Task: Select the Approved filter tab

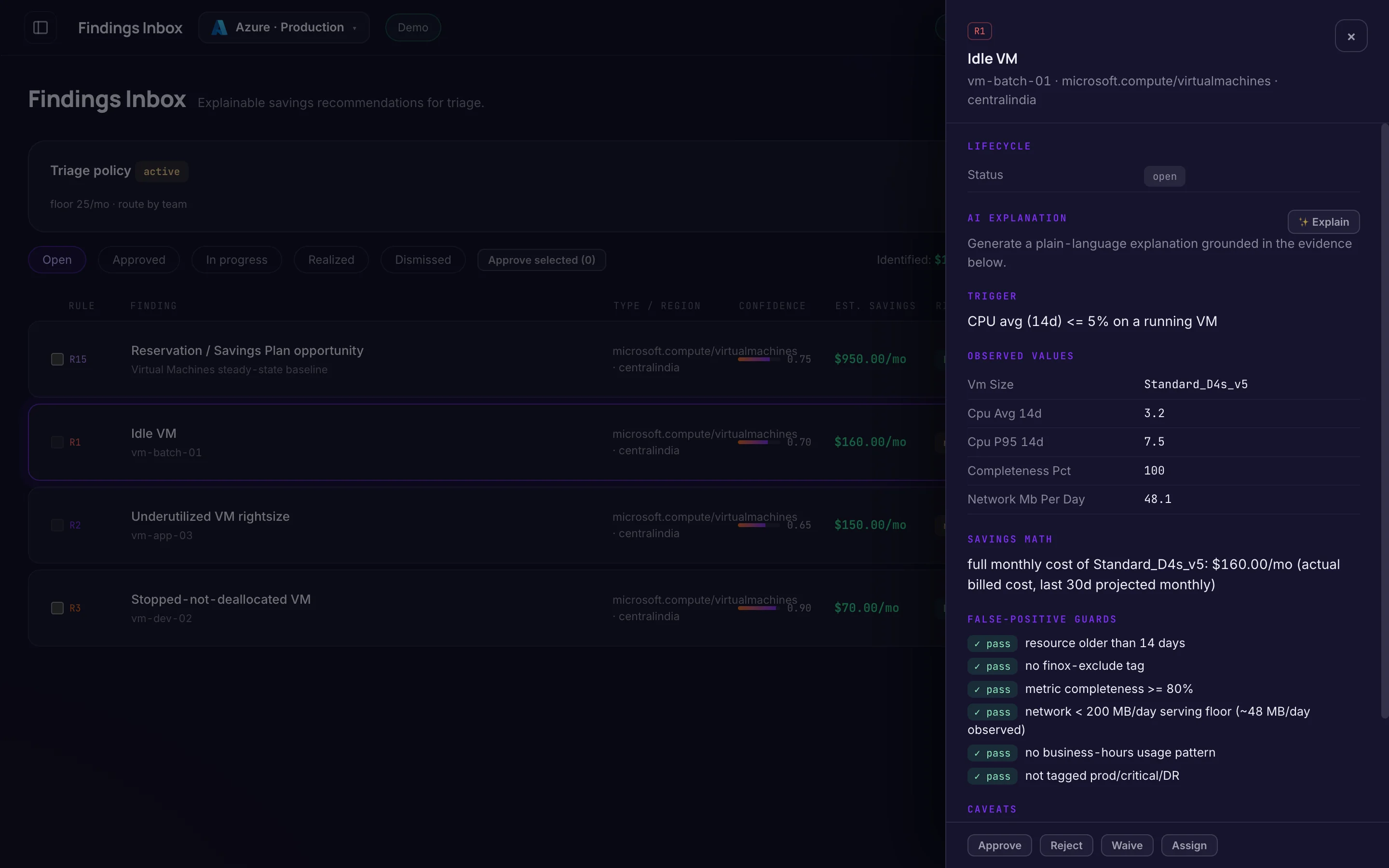Action: pyautogui.click(x=139, y=260)
